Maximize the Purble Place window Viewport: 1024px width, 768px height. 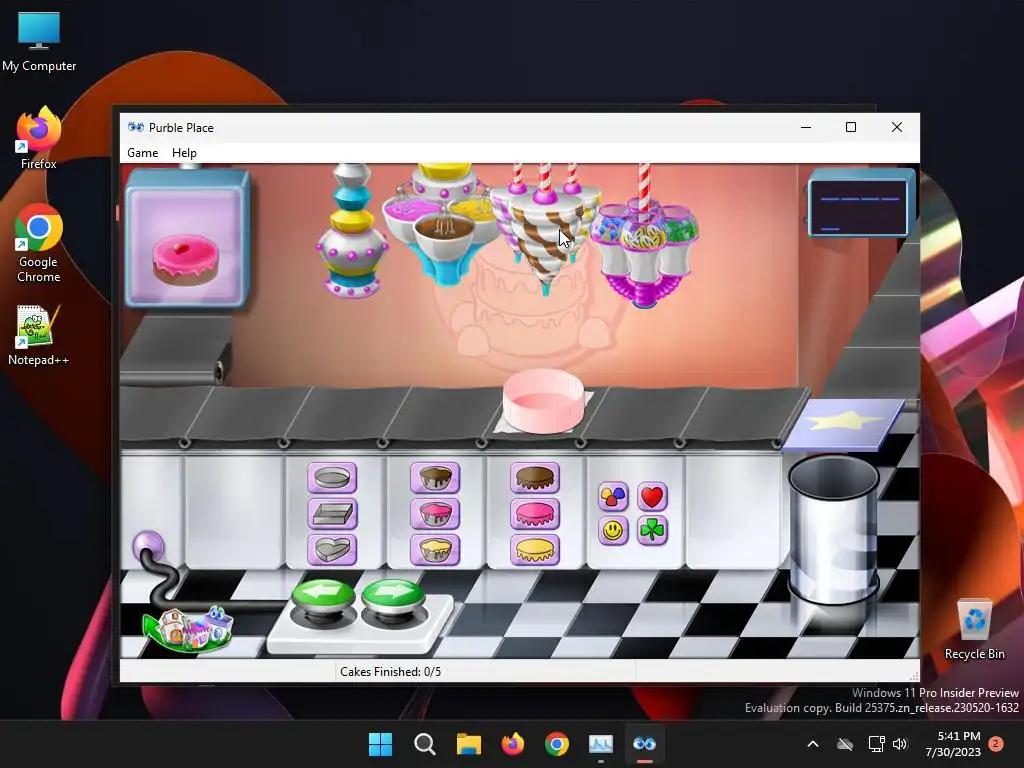click(x=851, y=127)
